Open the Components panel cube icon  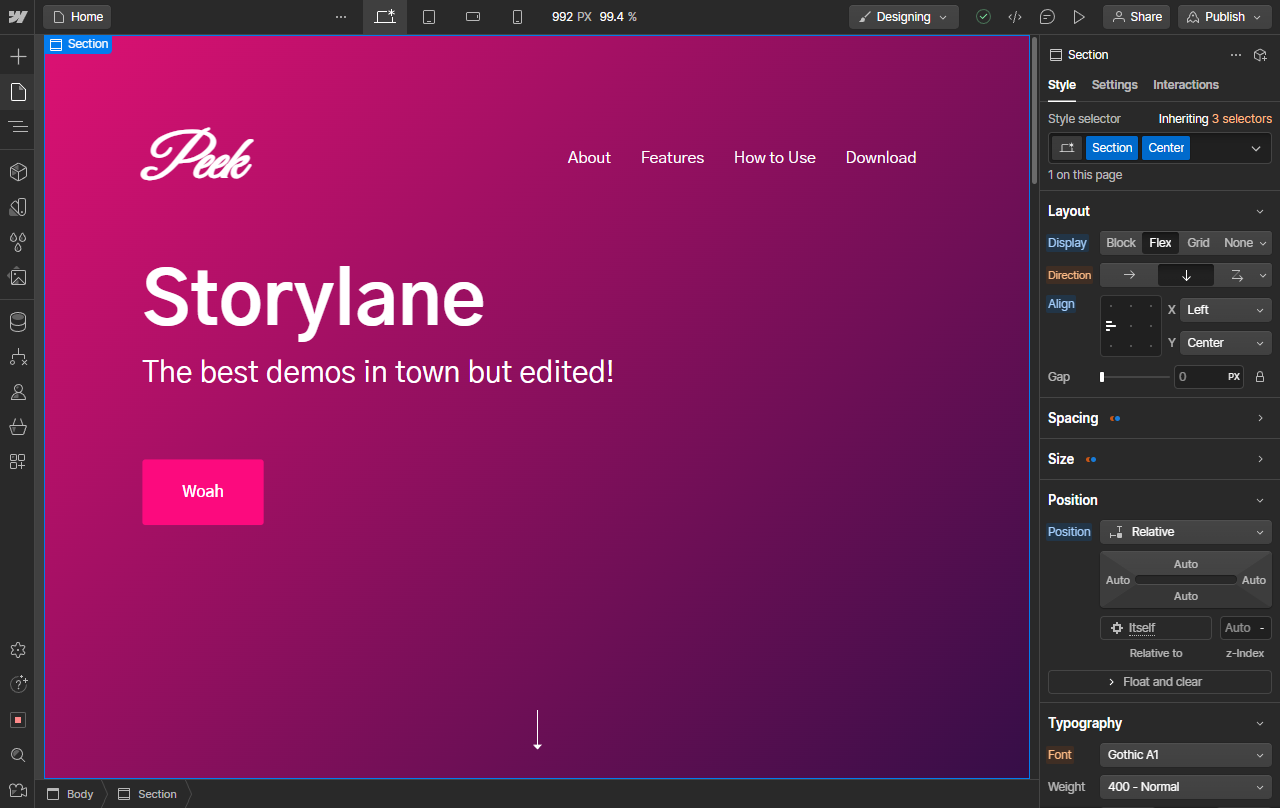pyautogui.click(x=17, y=172)
